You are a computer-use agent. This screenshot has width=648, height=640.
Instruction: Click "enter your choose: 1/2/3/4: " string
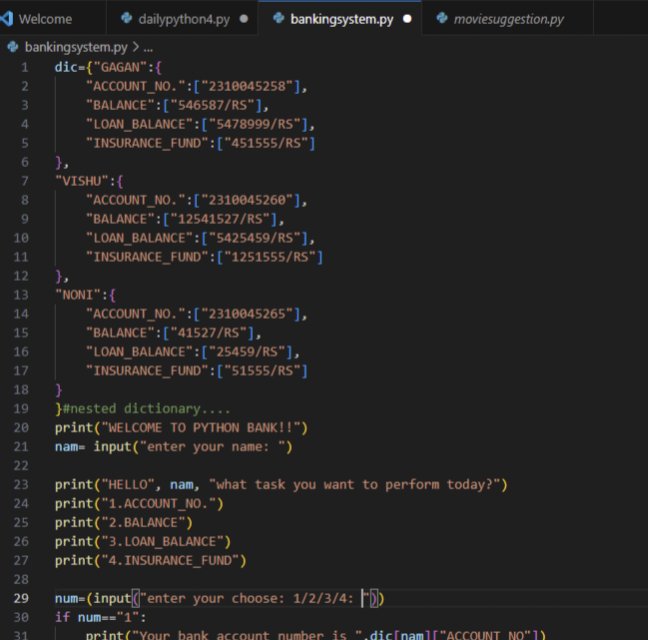255,599
